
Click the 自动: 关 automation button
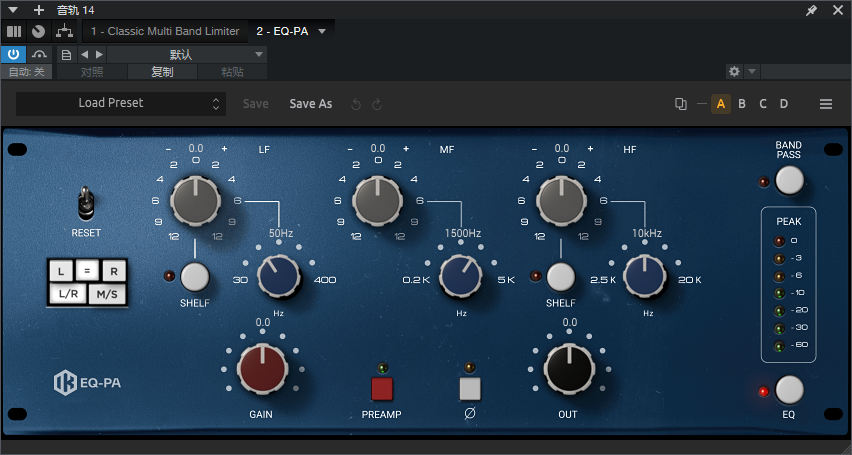(x=27, y=72)
